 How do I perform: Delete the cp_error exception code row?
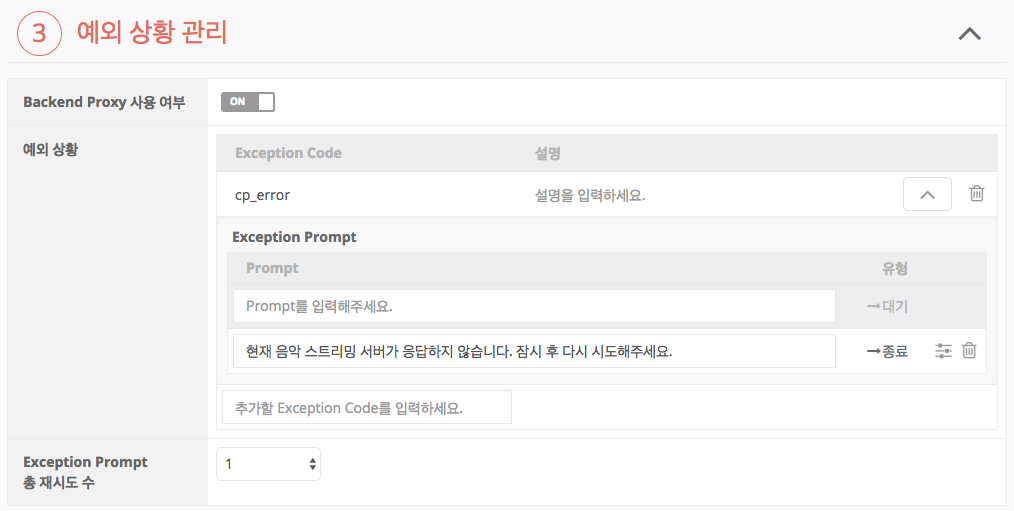pyautogui.click(x=977, y=194)
